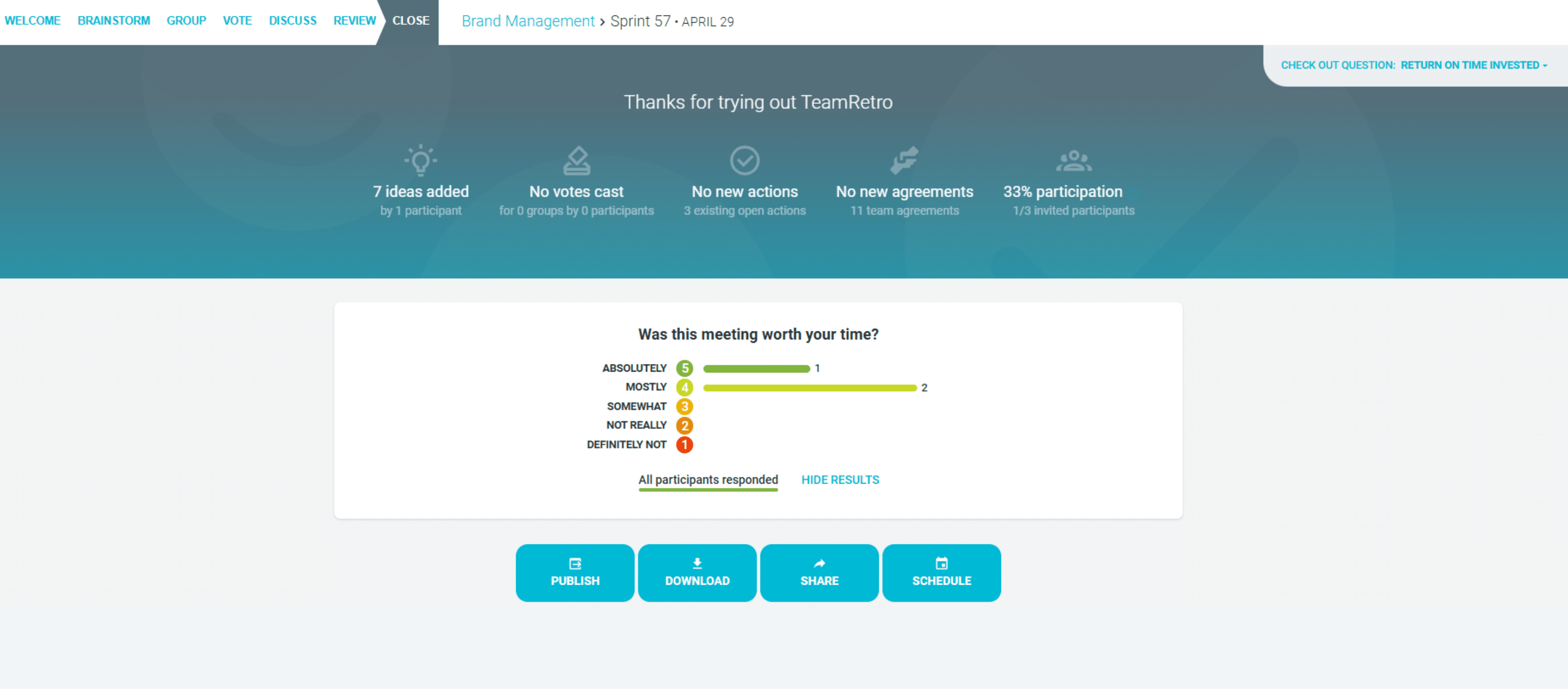1568x689 pixels.
Task: Schedule the next retro meeting
Action: [x=941, y=573]
